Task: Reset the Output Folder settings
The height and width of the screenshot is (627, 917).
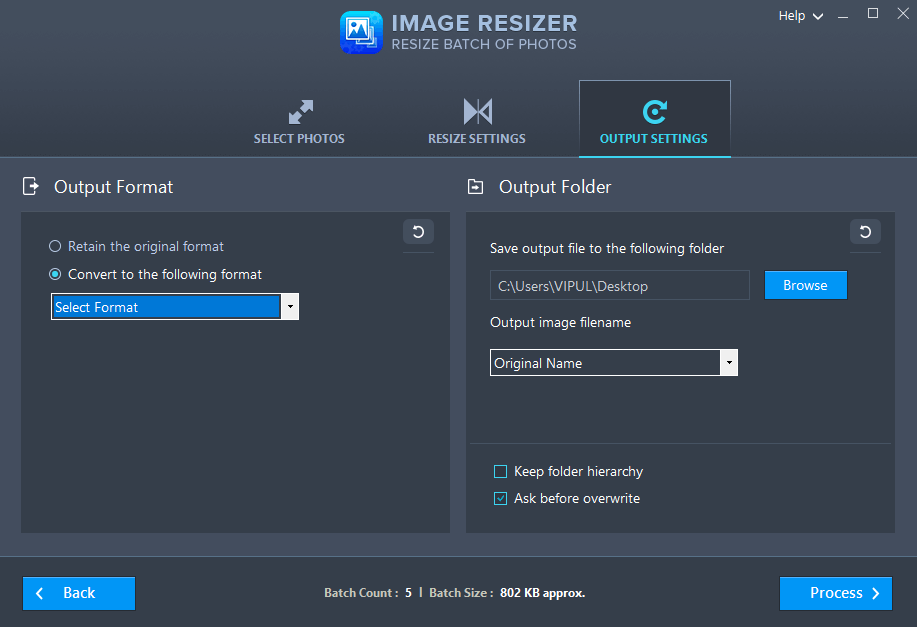Action: tap(864, 231)
